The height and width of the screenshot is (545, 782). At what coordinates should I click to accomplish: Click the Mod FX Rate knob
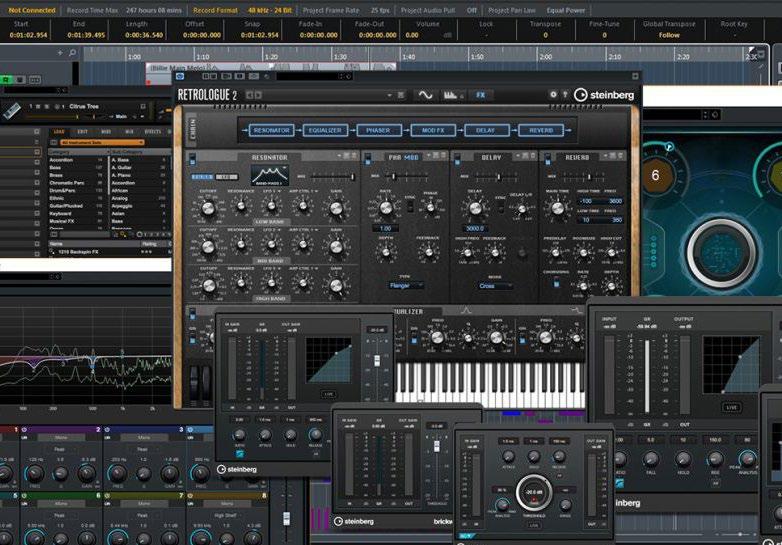tap(386, 207)
